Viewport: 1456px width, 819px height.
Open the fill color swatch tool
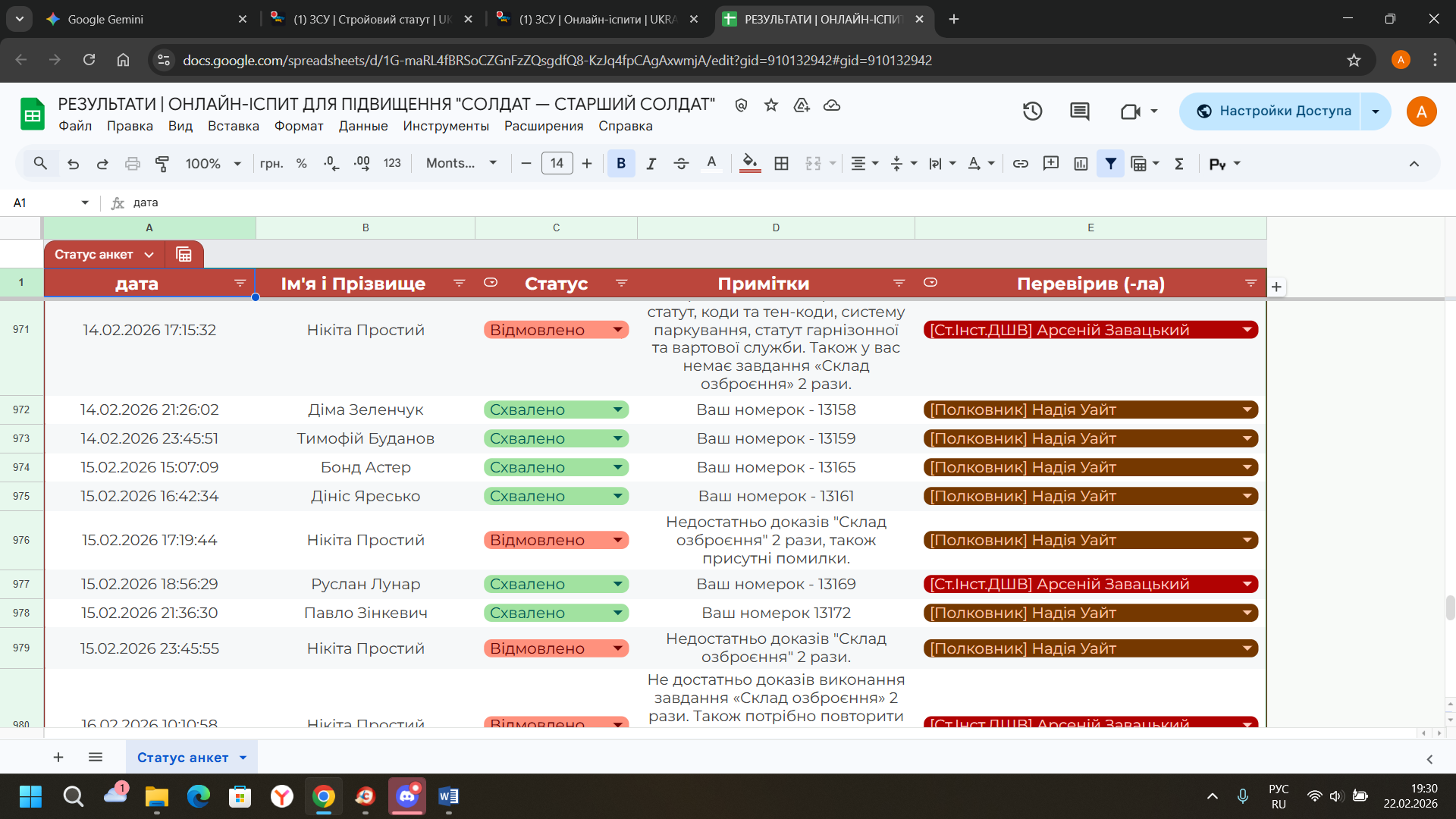(x=749, y=163)
